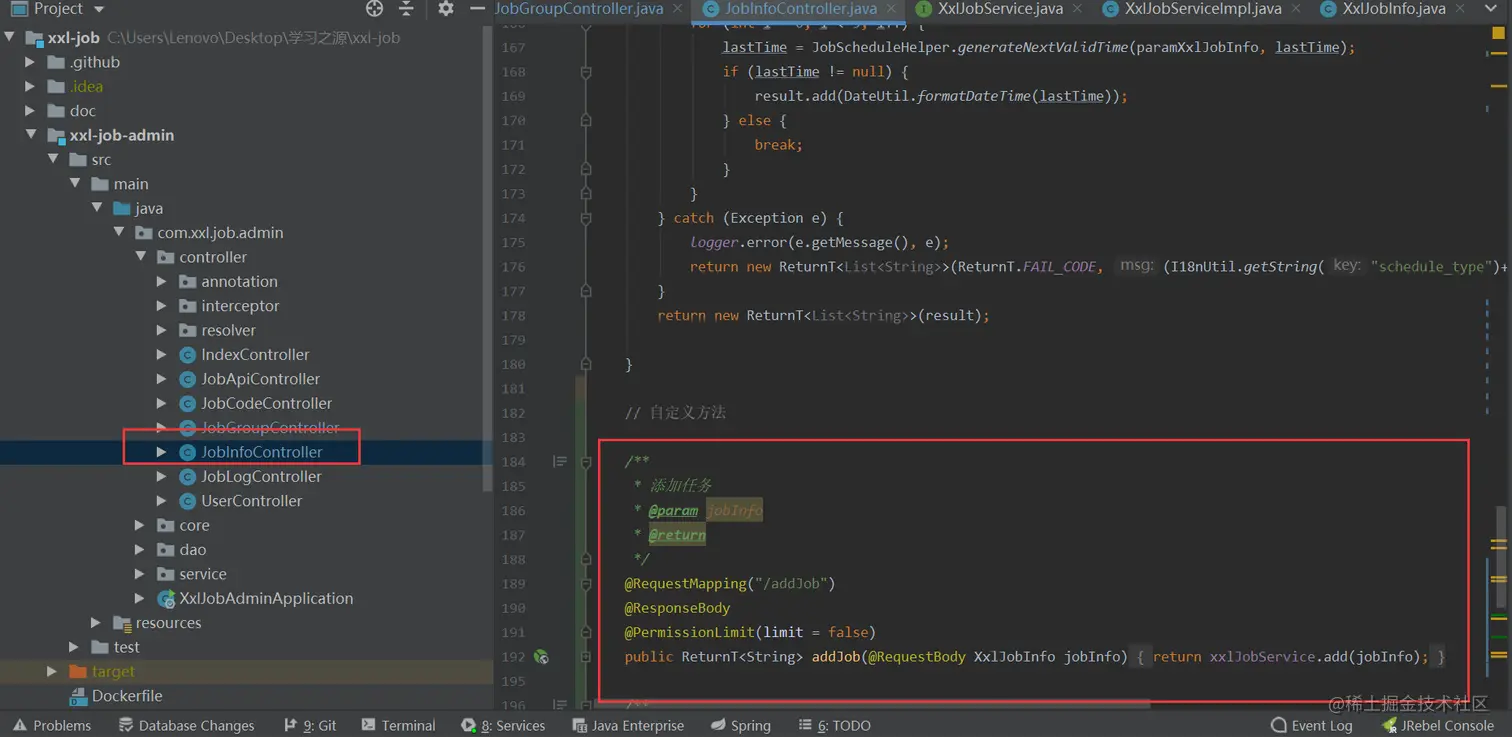Collapse the xxl-job root project node
Viewport: 1512px width, 737px height.
pos(9,38)
